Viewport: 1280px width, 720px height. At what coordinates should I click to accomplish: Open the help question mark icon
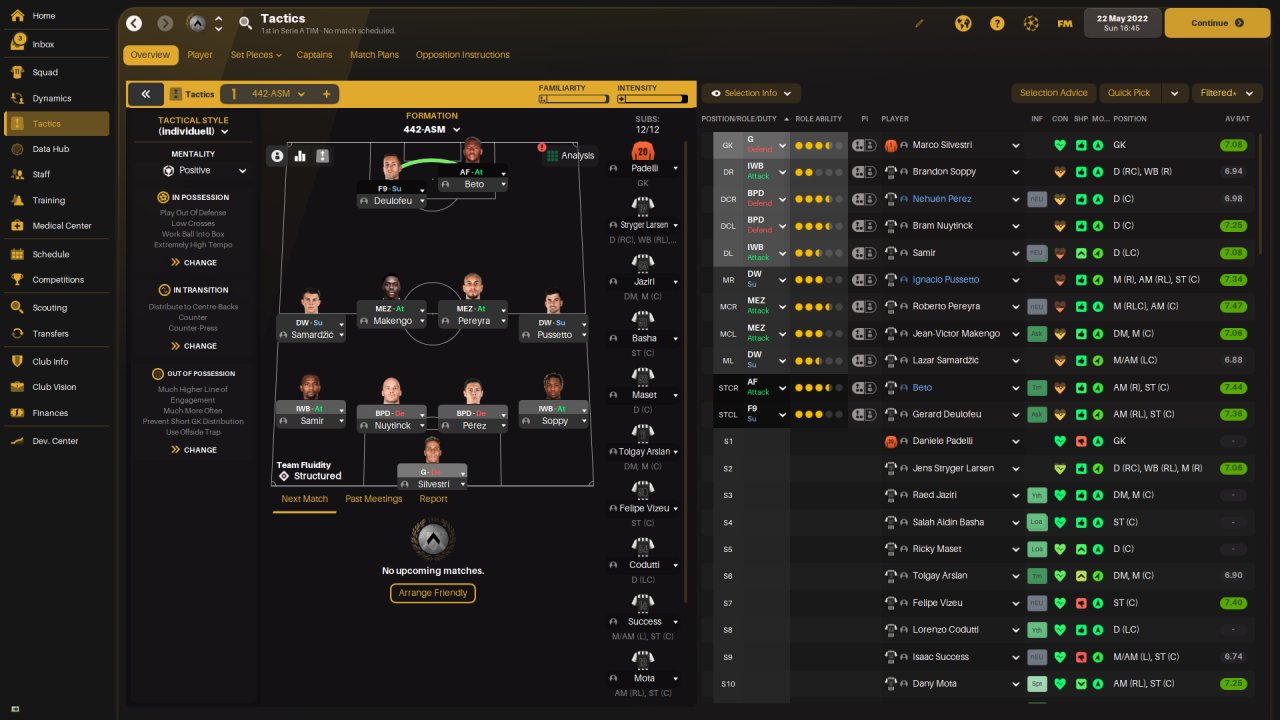(997, 23)
